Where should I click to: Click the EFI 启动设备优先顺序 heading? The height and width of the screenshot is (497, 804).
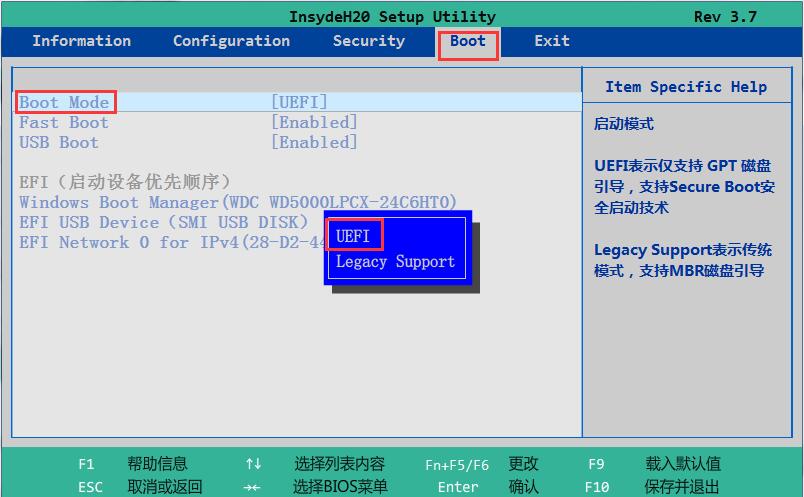click(x=125, y=182)
